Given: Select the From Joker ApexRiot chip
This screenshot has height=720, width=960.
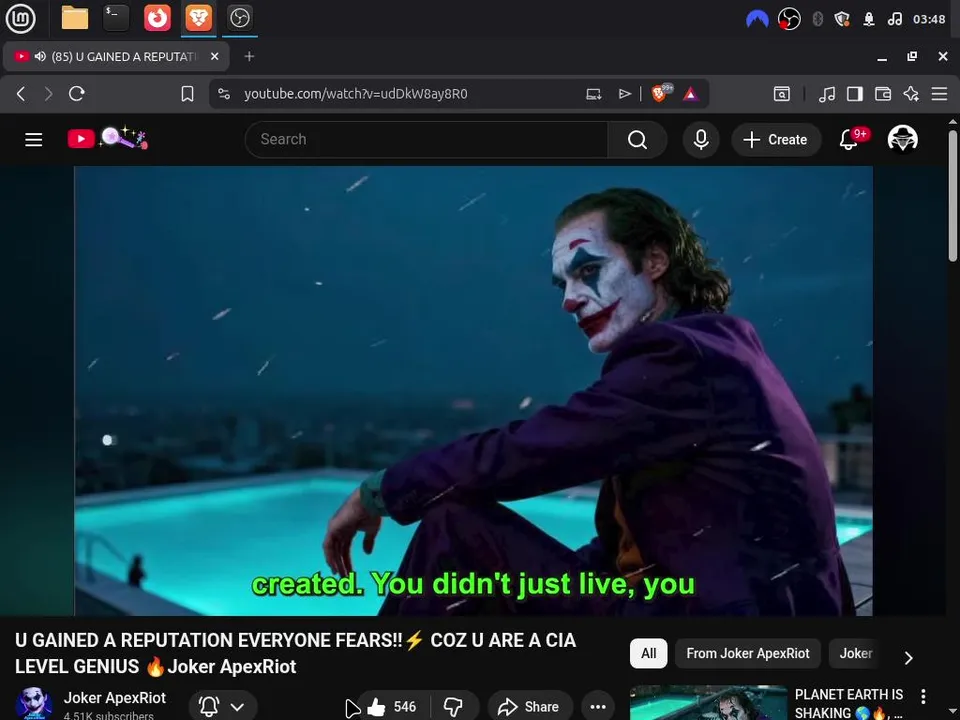Looking at the screenshot, I should click(x=748, y=653).
